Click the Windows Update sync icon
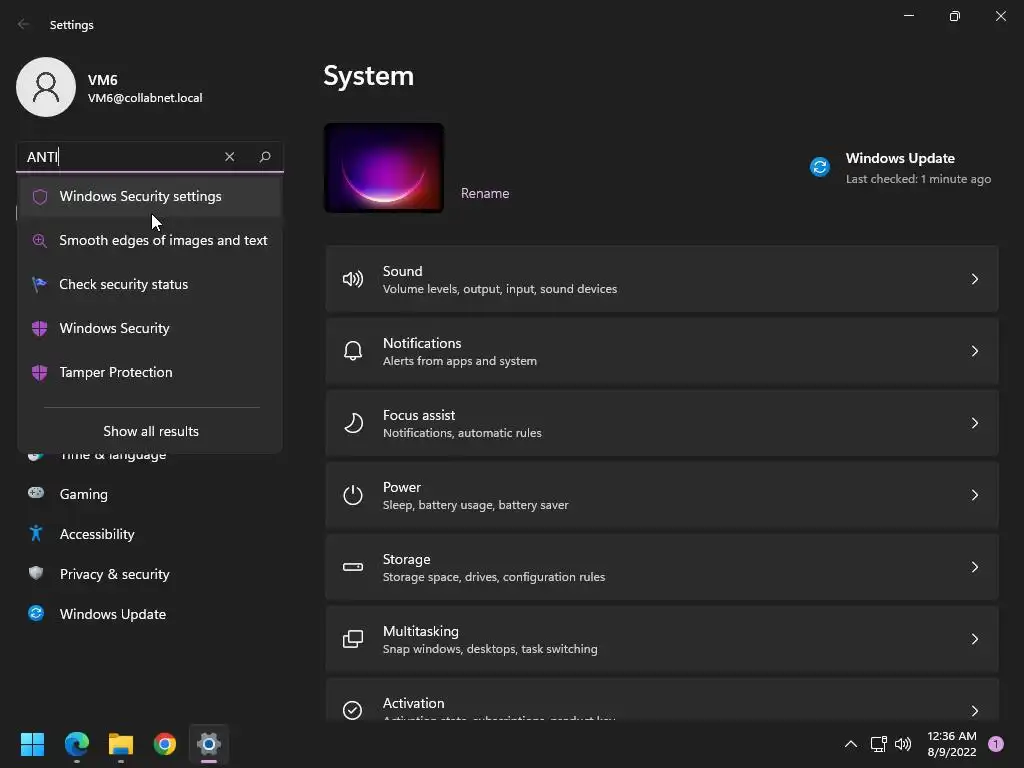Screen dimensions: 1024x768 coord(820,167)
